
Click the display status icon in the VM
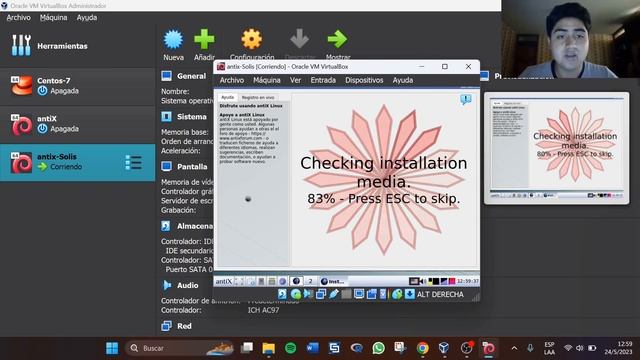click(x=359, y=294)
